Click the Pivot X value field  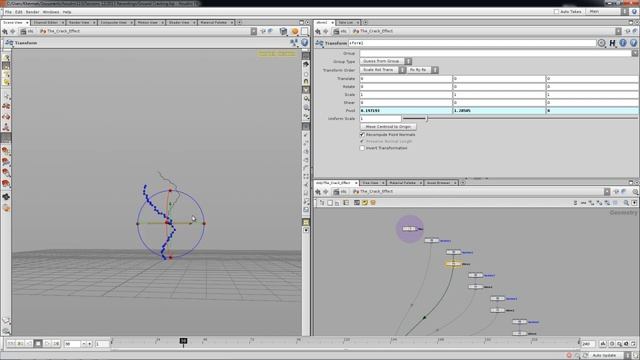pyautogui.click(x=406, y=111)
